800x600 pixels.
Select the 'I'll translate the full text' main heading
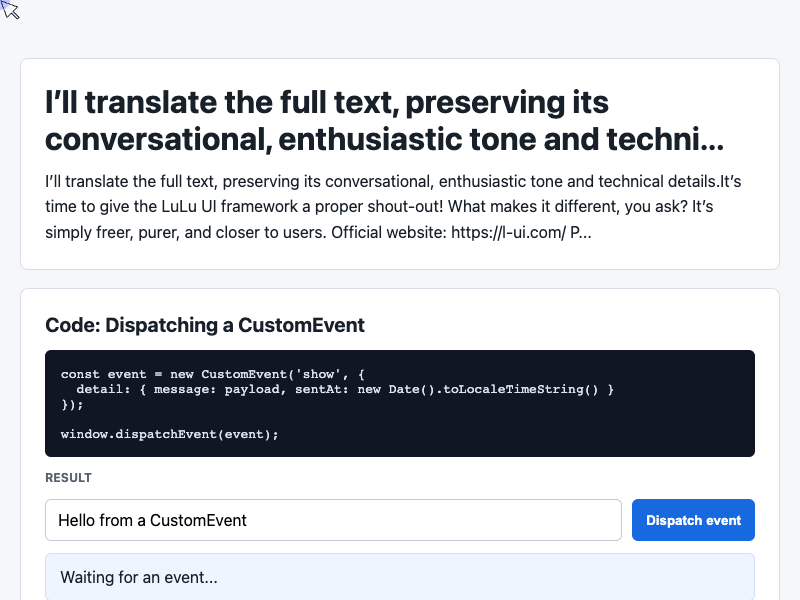384,120
